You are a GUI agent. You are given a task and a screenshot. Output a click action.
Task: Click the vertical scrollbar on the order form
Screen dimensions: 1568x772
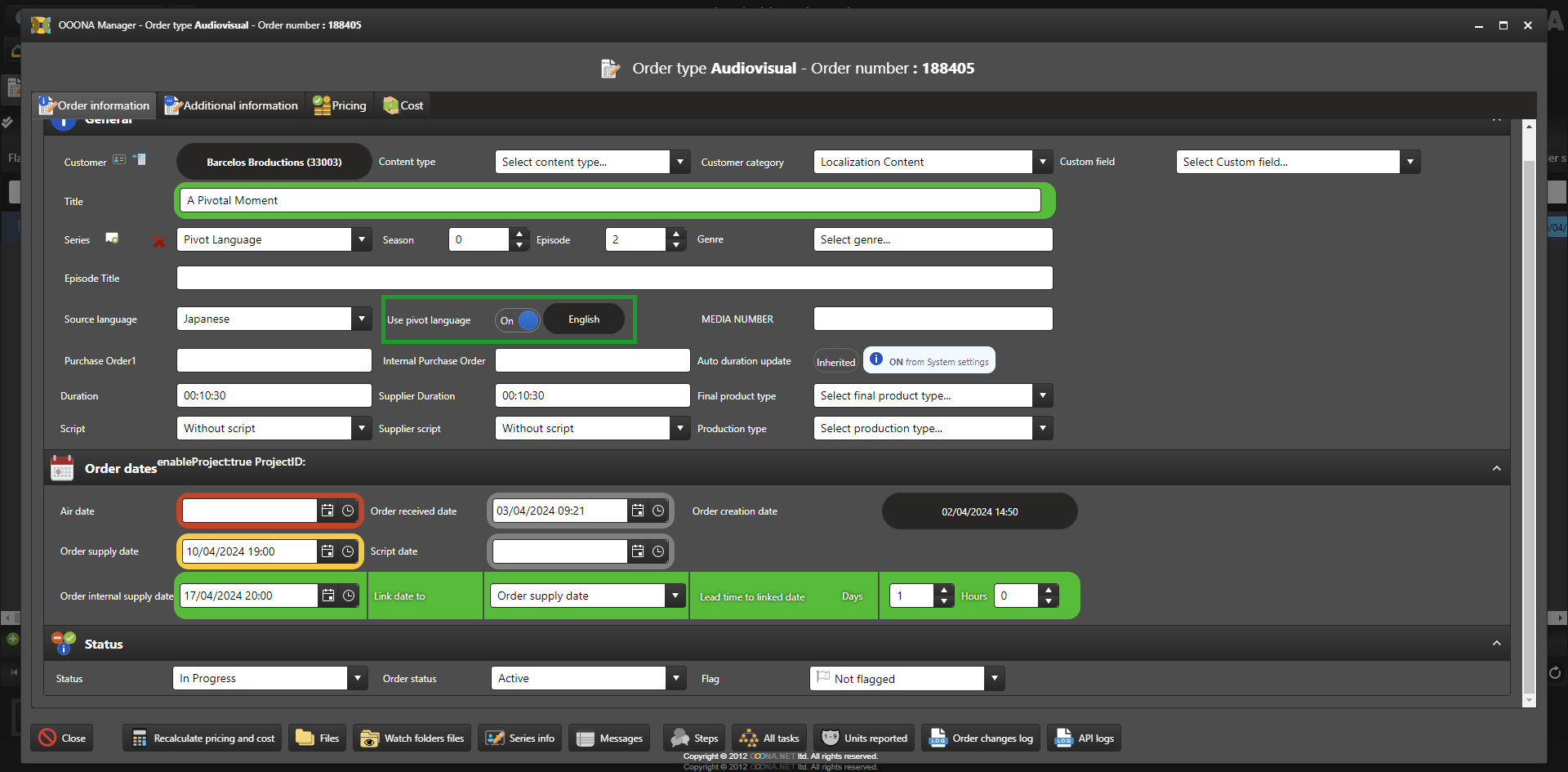pos(1529,408)
